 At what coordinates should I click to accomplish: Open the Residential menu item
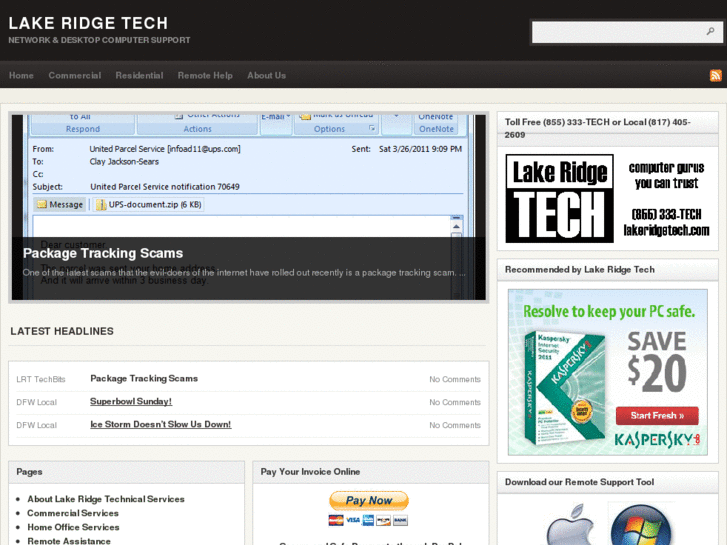point(139,75)
